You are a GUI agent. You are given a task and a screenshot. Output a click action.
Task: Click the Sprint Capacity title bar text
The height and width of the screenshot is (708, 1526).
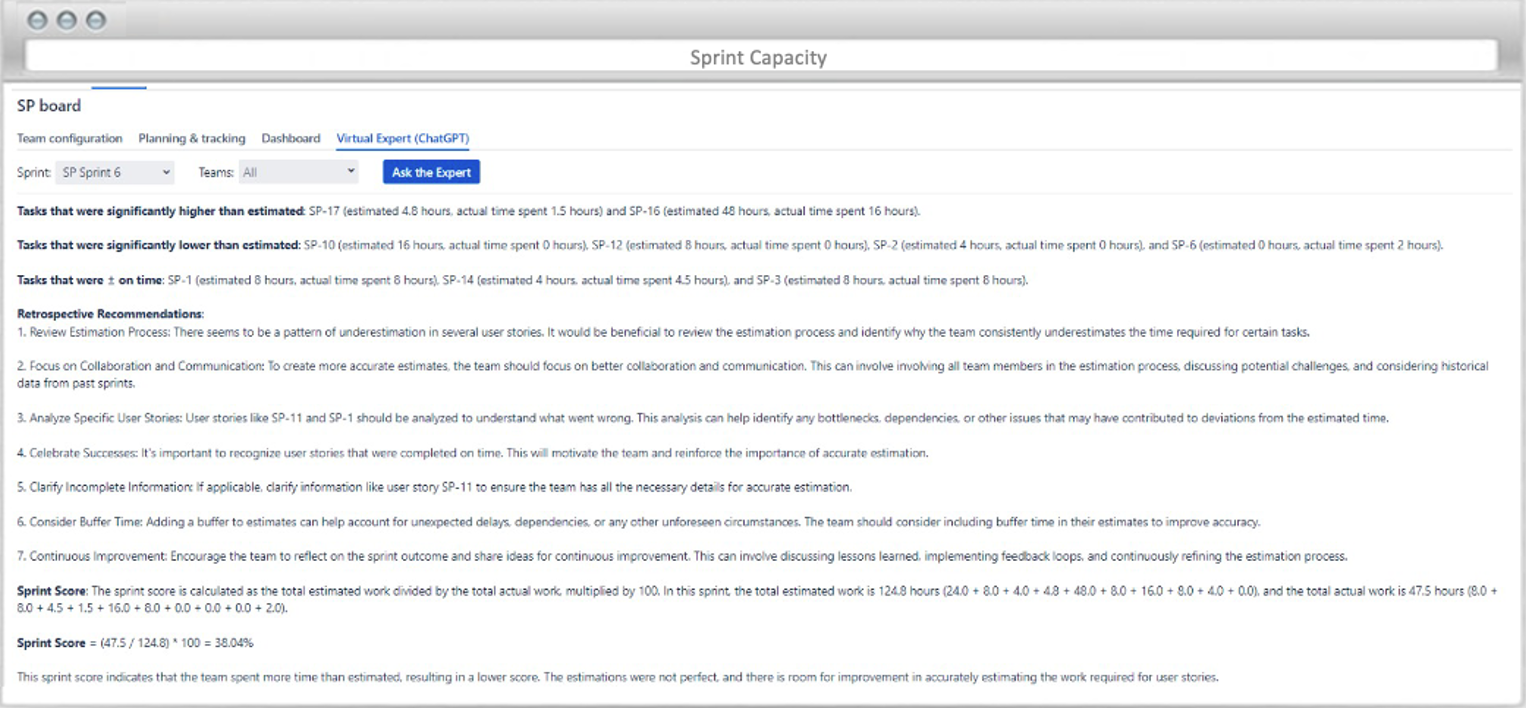pos(759,57)
